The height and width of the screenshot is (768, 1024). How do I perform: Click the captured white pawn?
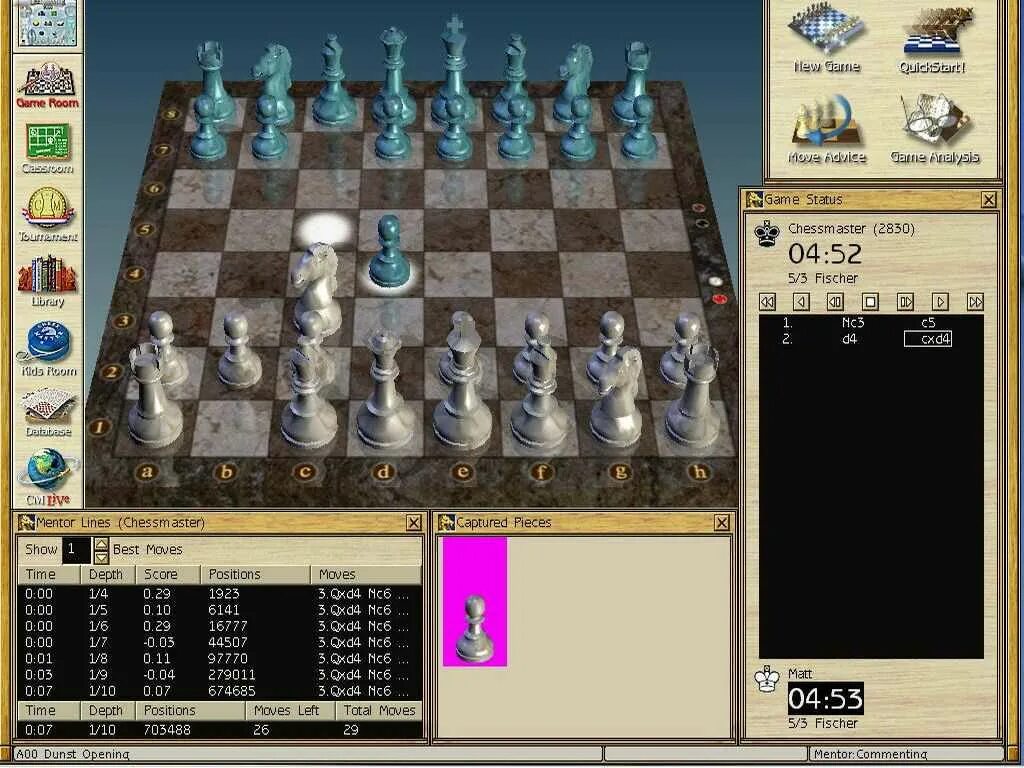pos(475,629)
